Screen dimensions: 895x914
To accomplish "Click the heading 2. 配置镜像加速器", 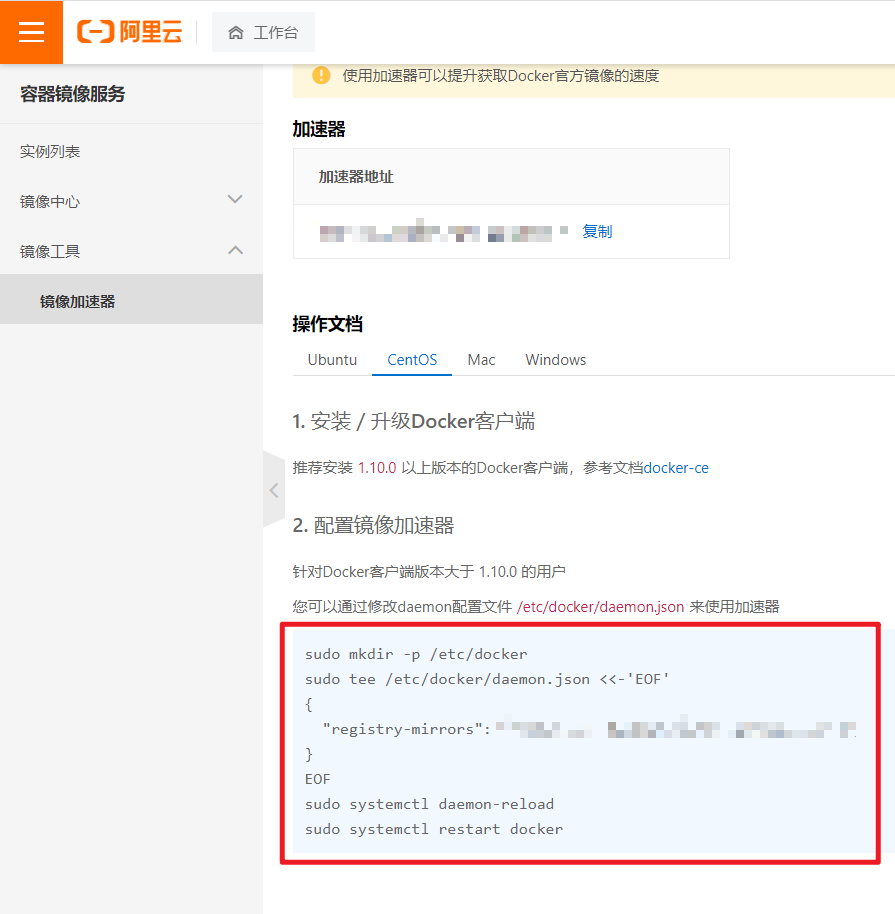I will pyautogui.click(x=373, y=525).
